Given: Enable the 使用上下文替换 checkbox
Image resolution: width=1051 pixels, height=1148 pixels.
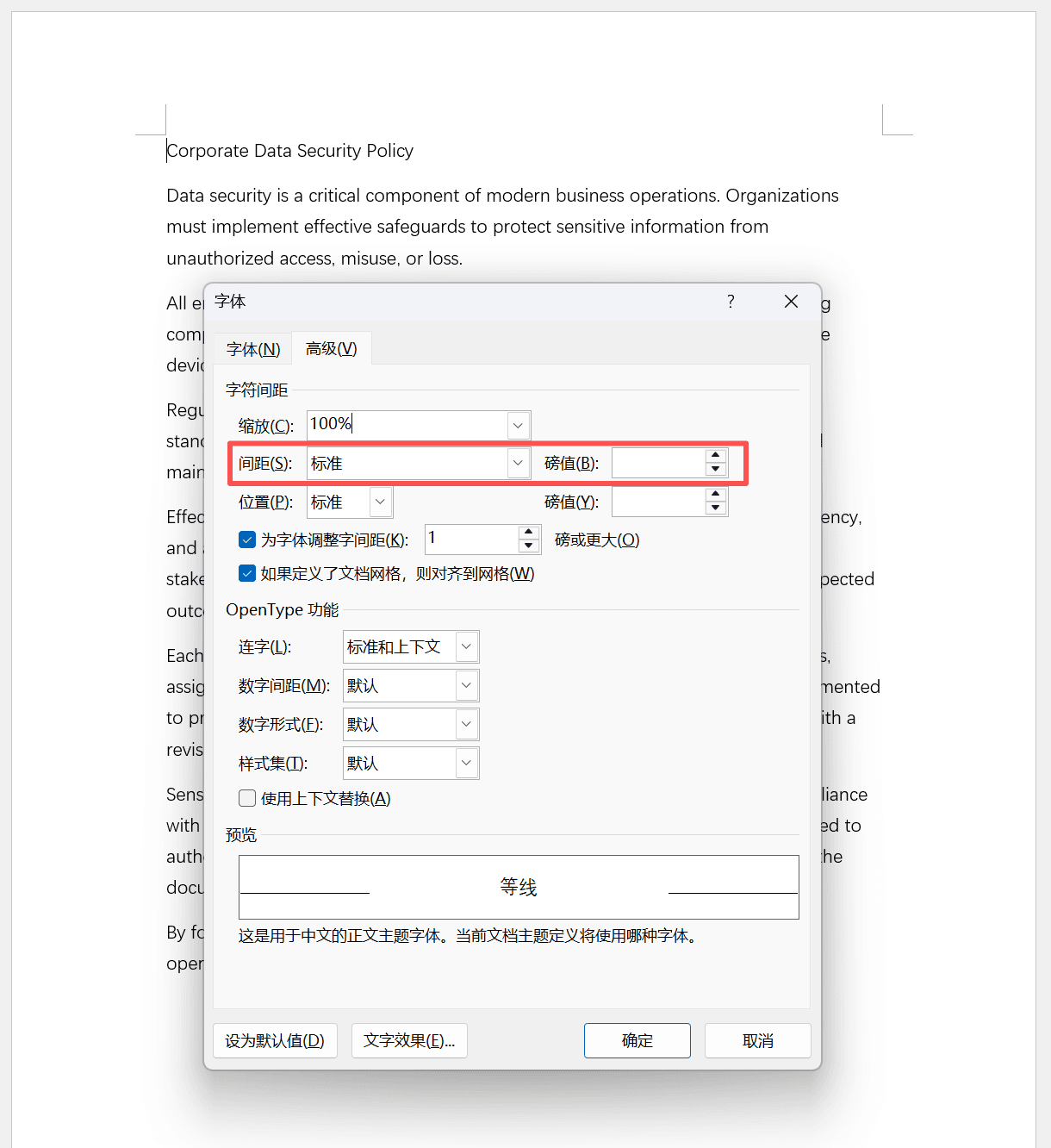Looking at the screenshot, I should tap(247, 798).
